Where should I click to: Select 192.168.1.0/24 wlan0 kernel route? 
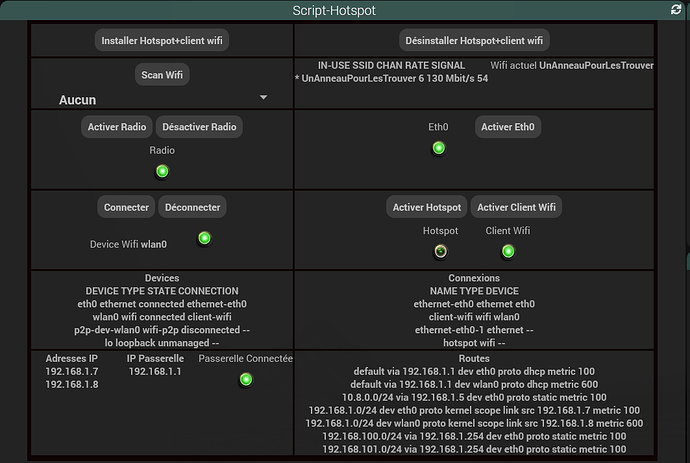(x=474, y=423)
